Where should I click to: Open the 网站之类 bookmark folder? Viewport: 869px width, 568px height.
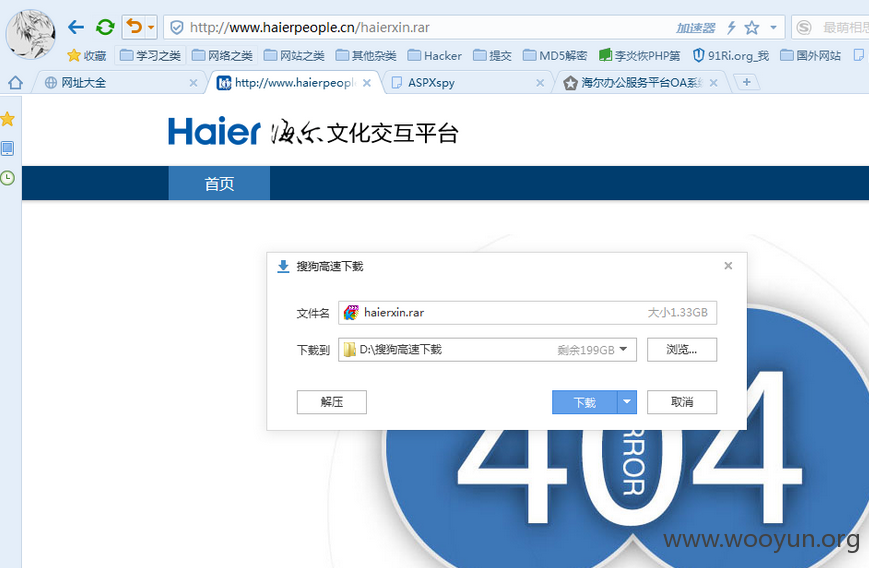[x=294, y=55]
